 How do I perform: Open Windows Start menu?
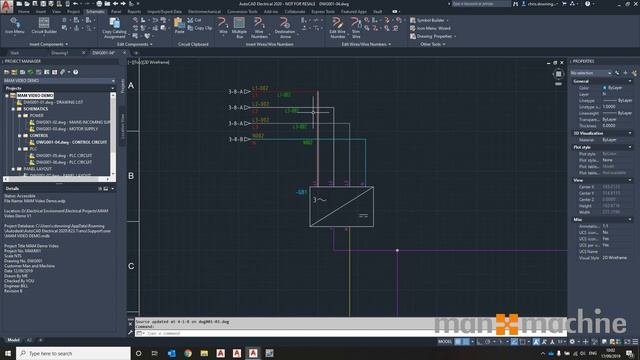[x=8, y=353]
